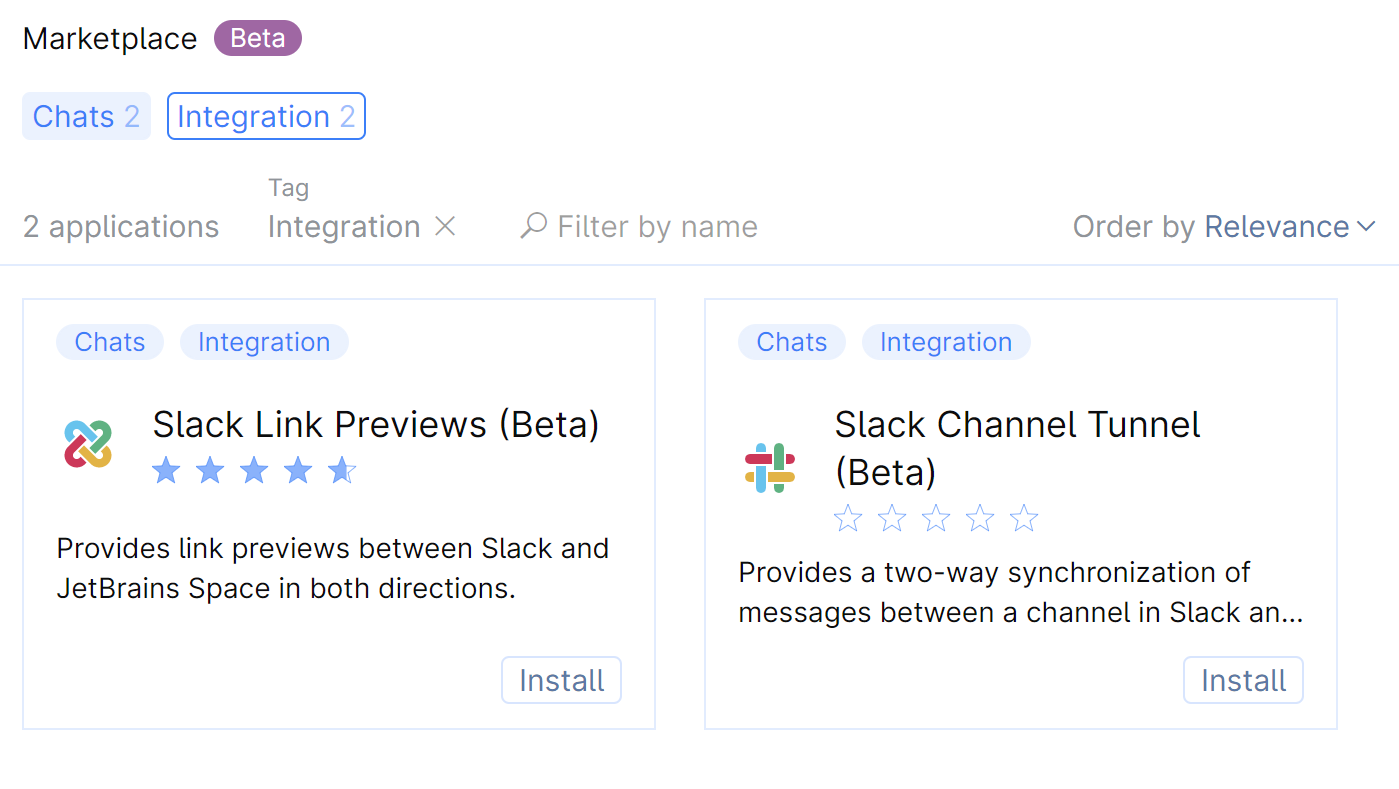
Task: Click the first star under Slack Channel Tunnel
Action: 847,518
